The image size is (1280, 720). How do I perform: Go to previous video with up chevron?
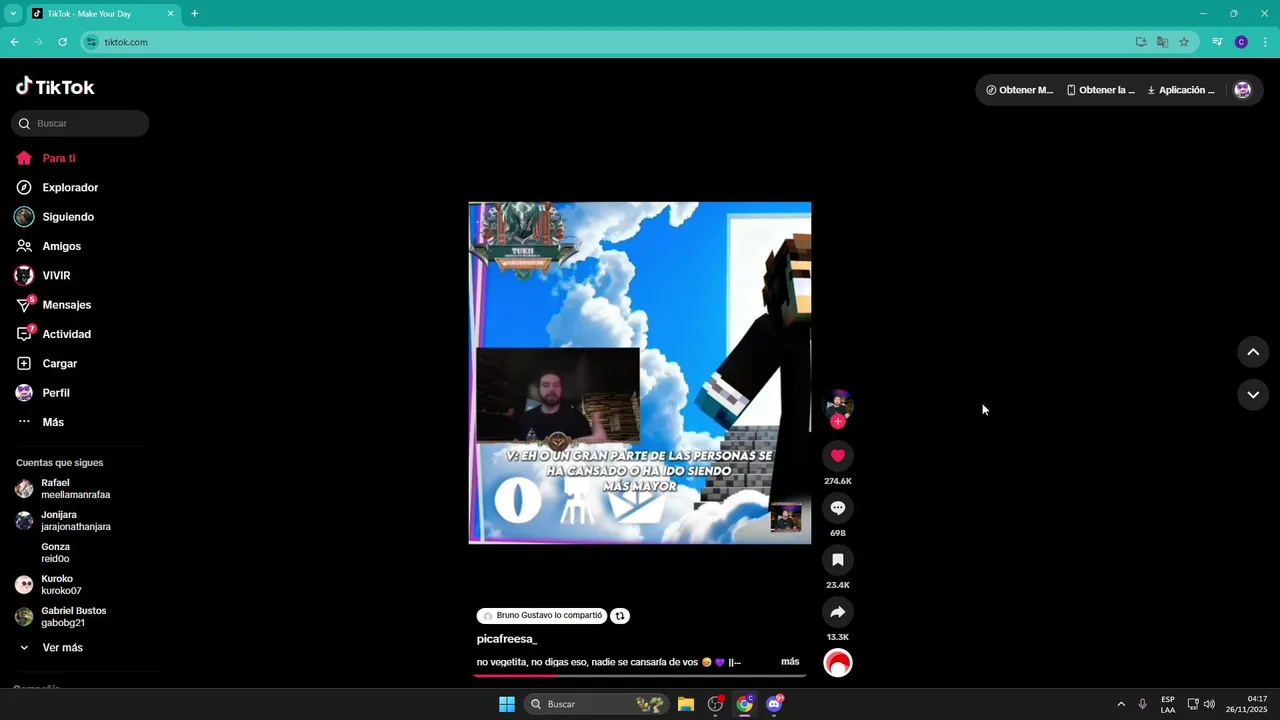pos(1253,352)
